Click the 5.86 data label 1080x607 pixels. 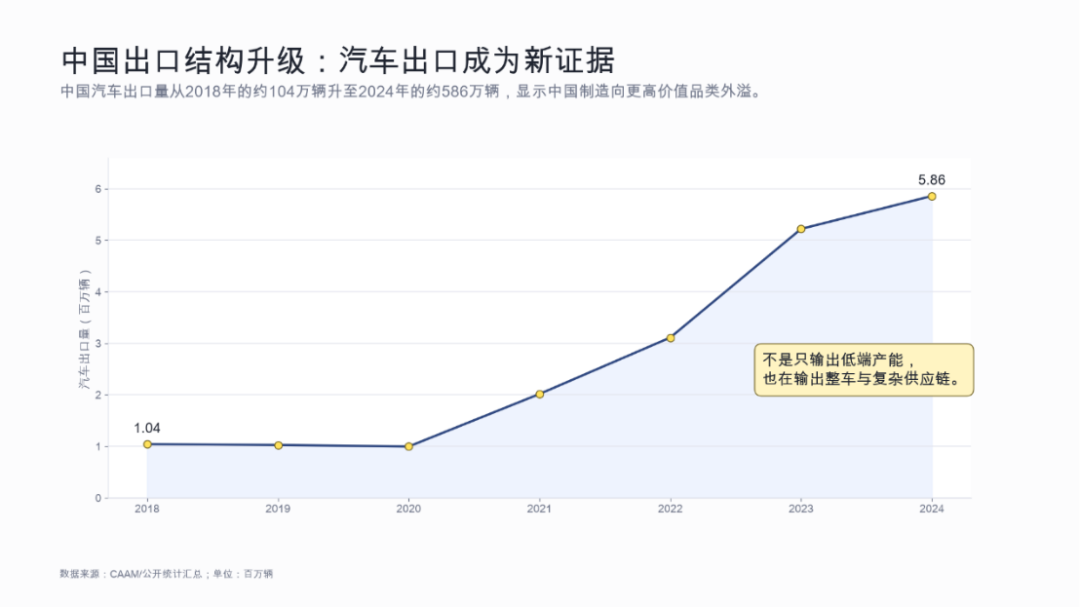pyautogui.click(x=932, y=180)
